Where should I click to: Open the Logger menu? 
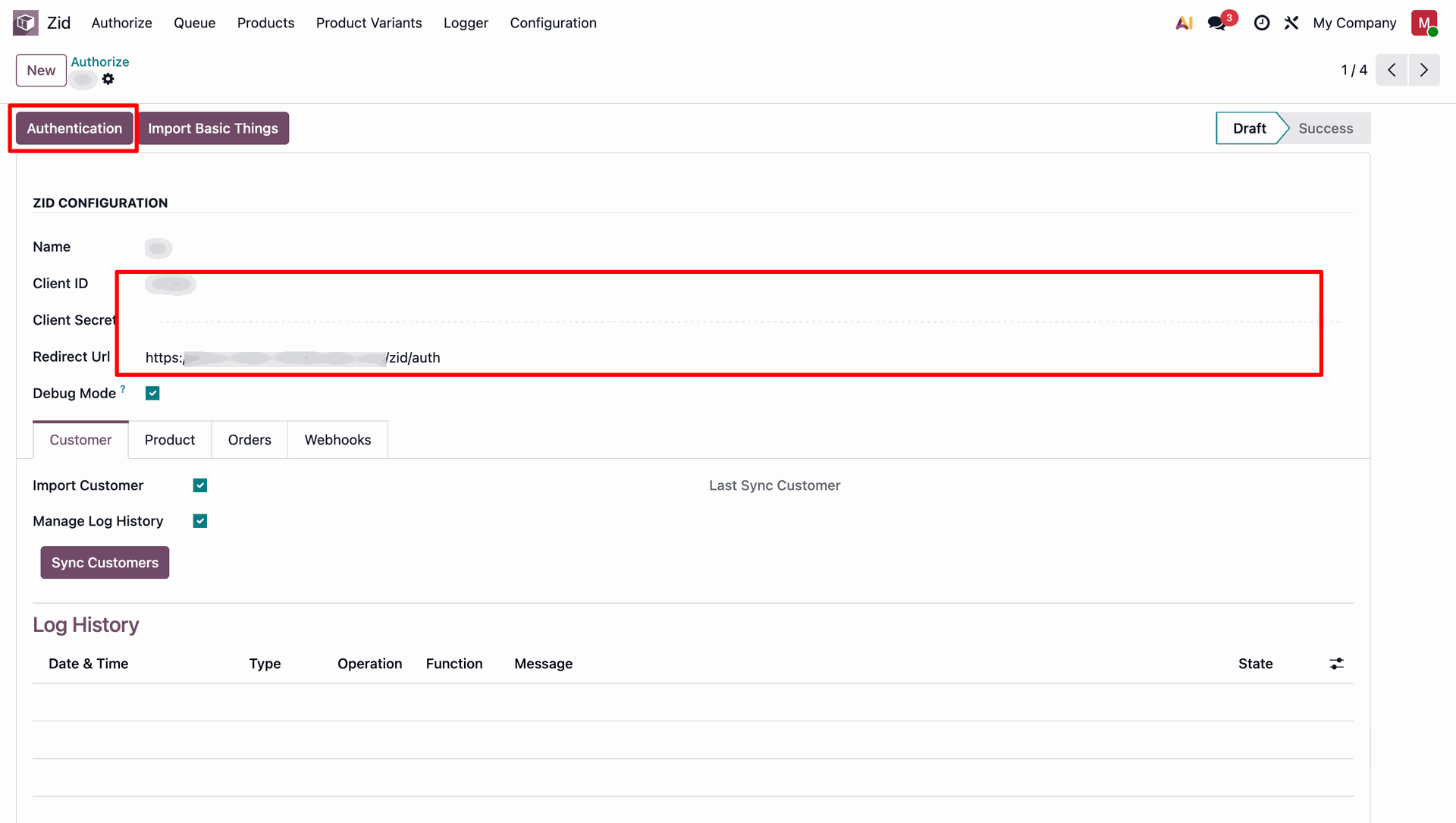(466, 23)
